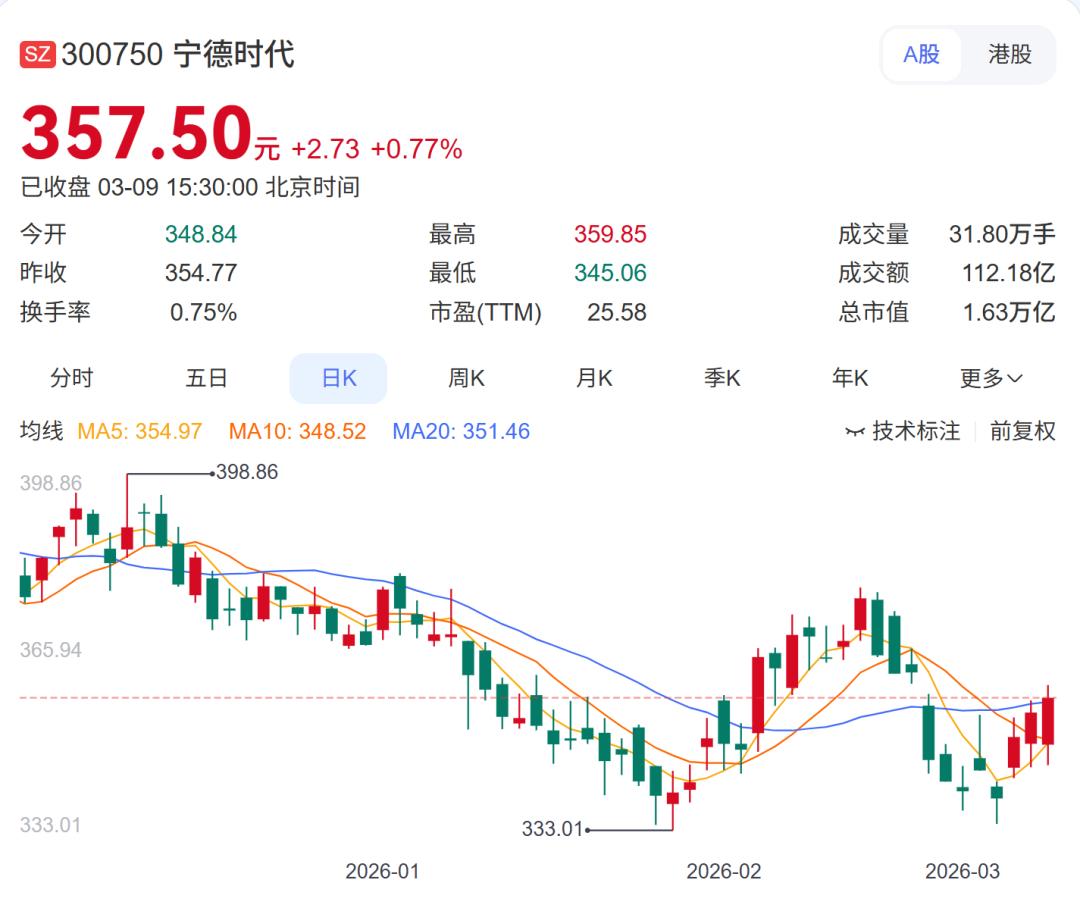Click the 2026-02 date axis label

tap(724, 871)
